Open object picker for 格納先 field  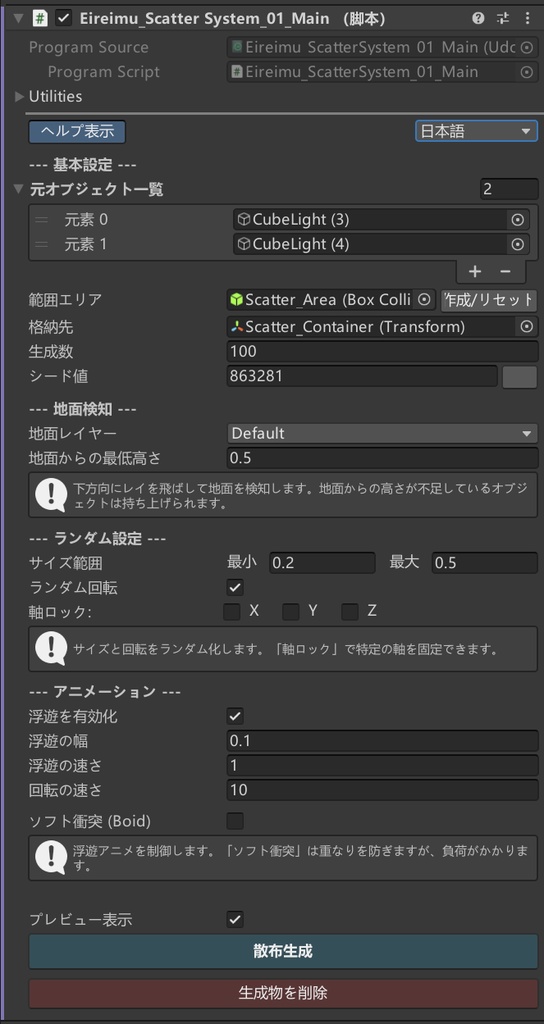[x=526, y=327]
